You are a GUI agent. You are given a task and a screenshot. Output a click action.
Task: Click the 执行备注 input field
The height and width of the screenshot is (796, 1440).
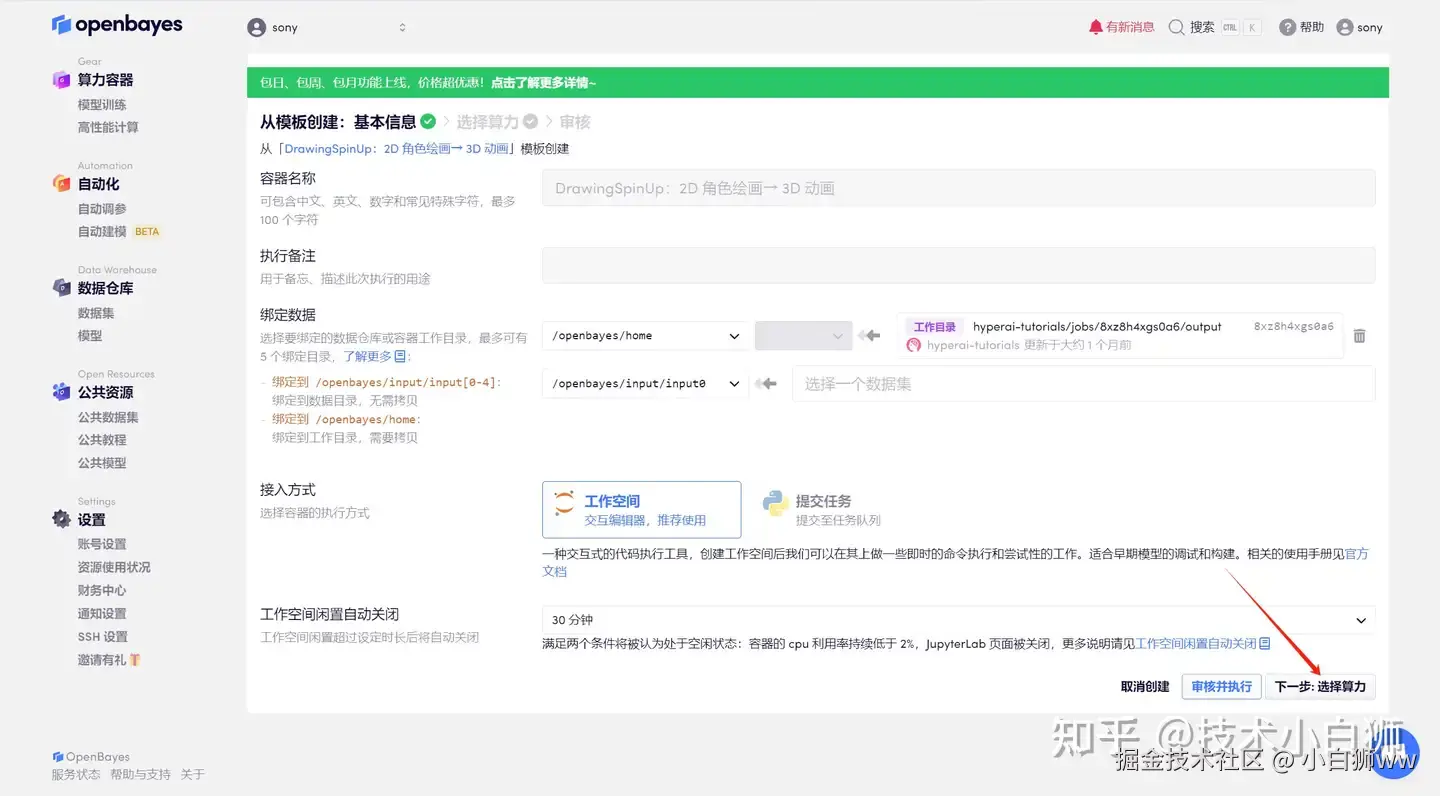[x=958, y=265]
